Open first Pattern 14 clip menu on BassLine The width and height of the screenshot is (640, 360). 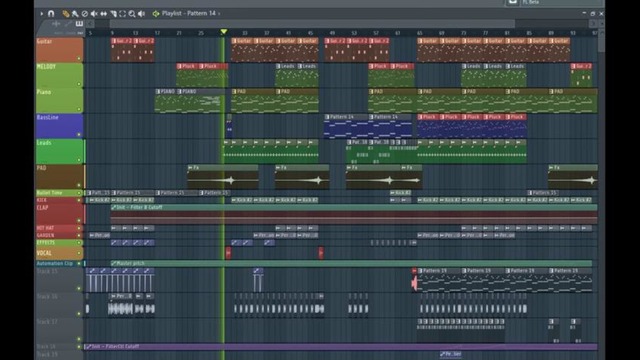pyautogui.click(x=327, y=117)
